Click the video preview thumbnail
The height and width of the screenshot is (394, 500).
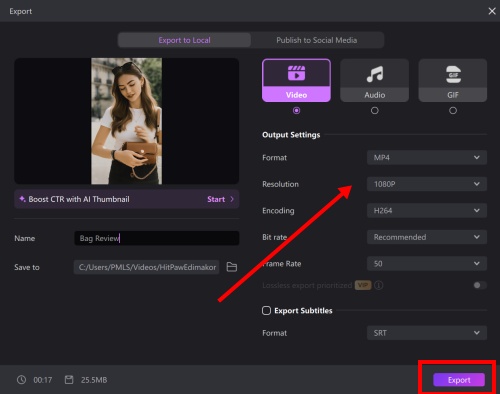tap(127, 121)
